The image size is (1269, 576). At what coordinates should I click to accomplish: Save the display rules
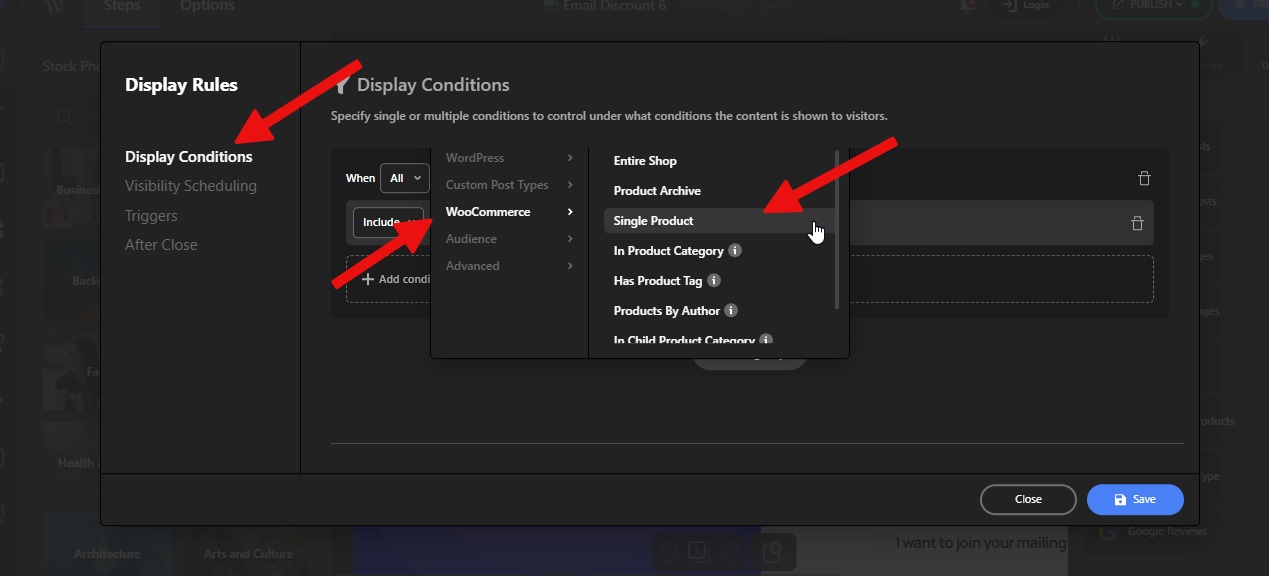click(1135, 499)
